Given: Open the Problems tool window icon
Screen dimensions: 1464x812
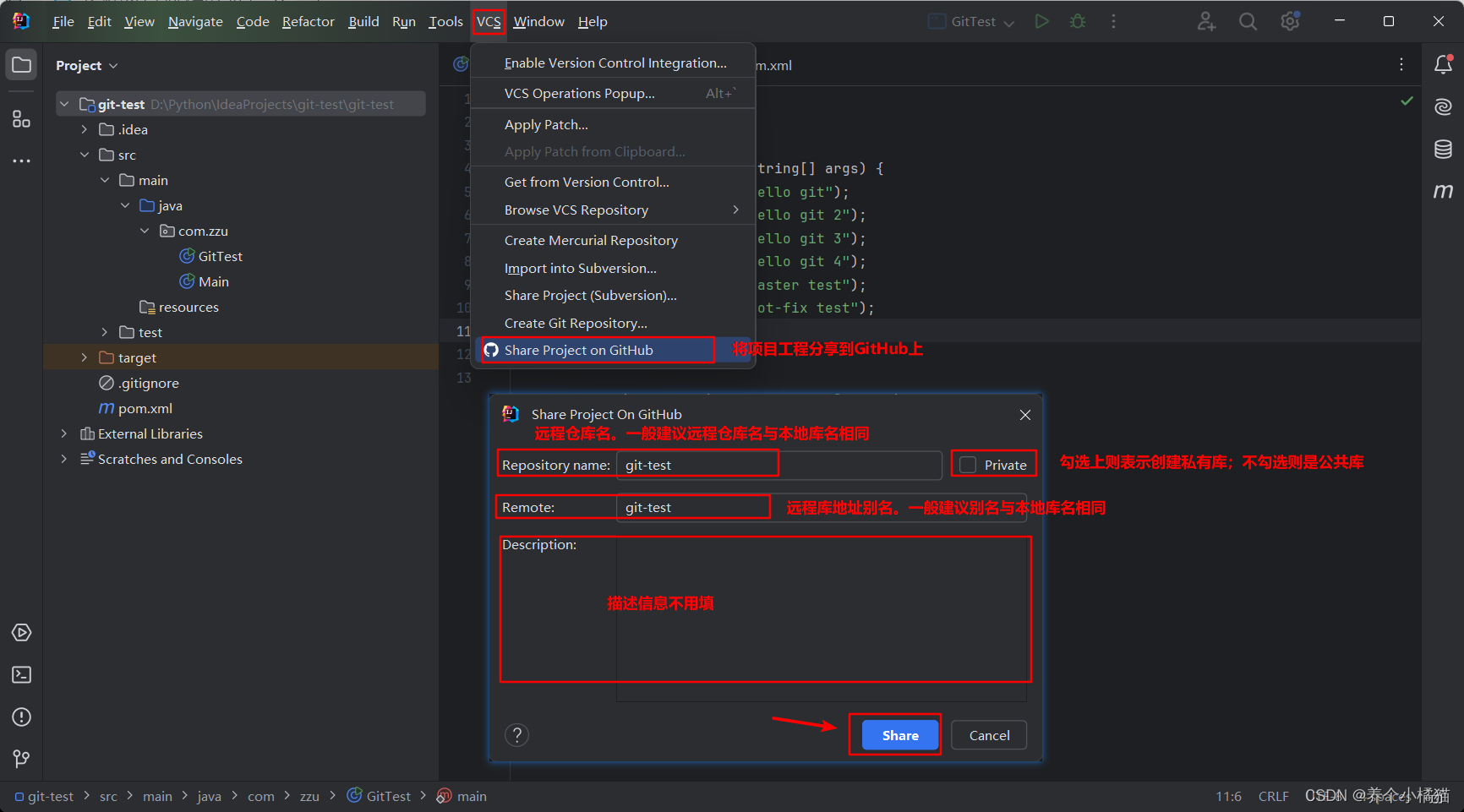Looking at the screenshot, I should [x=22, y=717].
